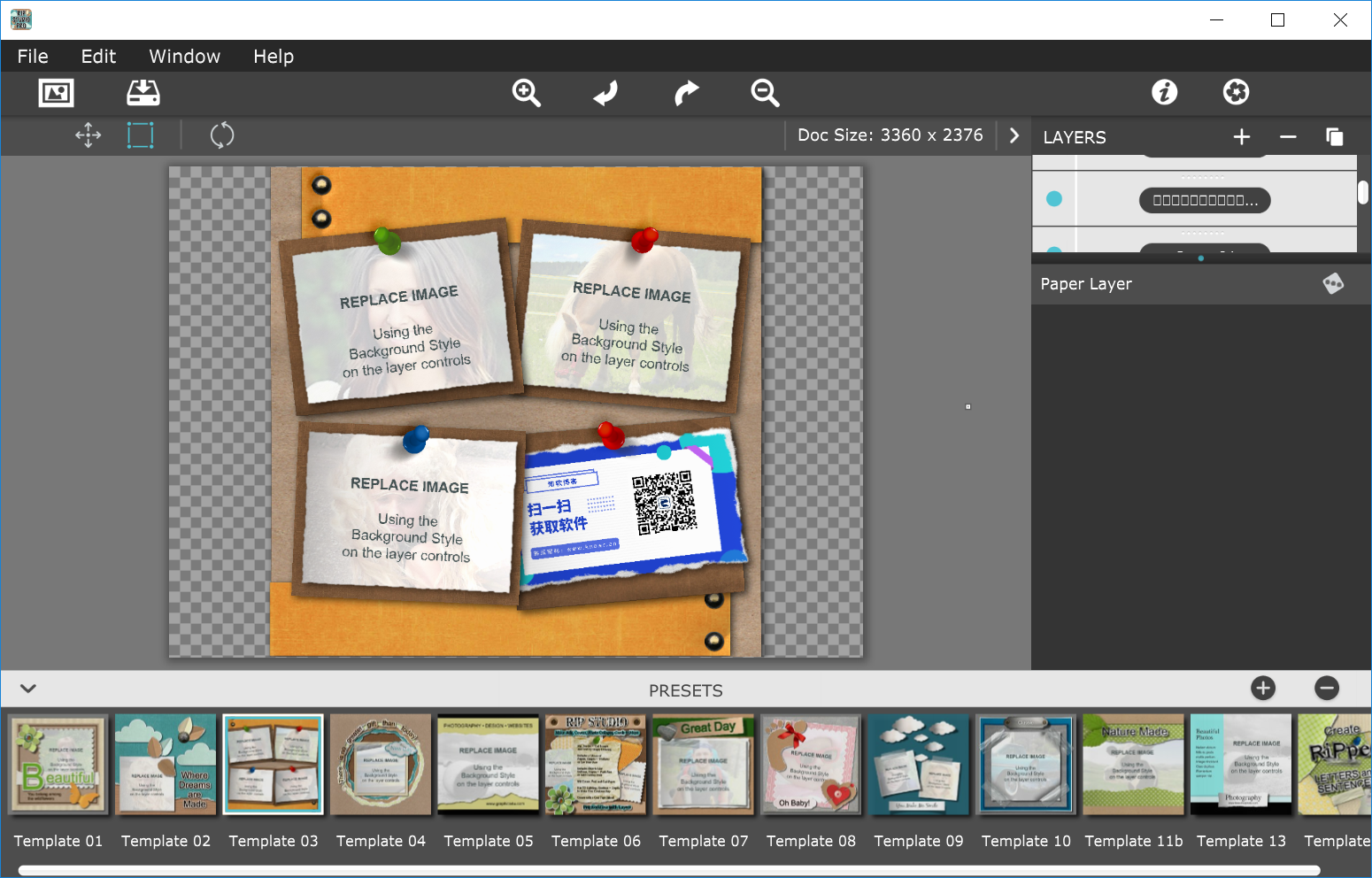The image size is (1372, 878).
Task: Click the open image icon in toolbar
Action: click(x=56, y=92)
